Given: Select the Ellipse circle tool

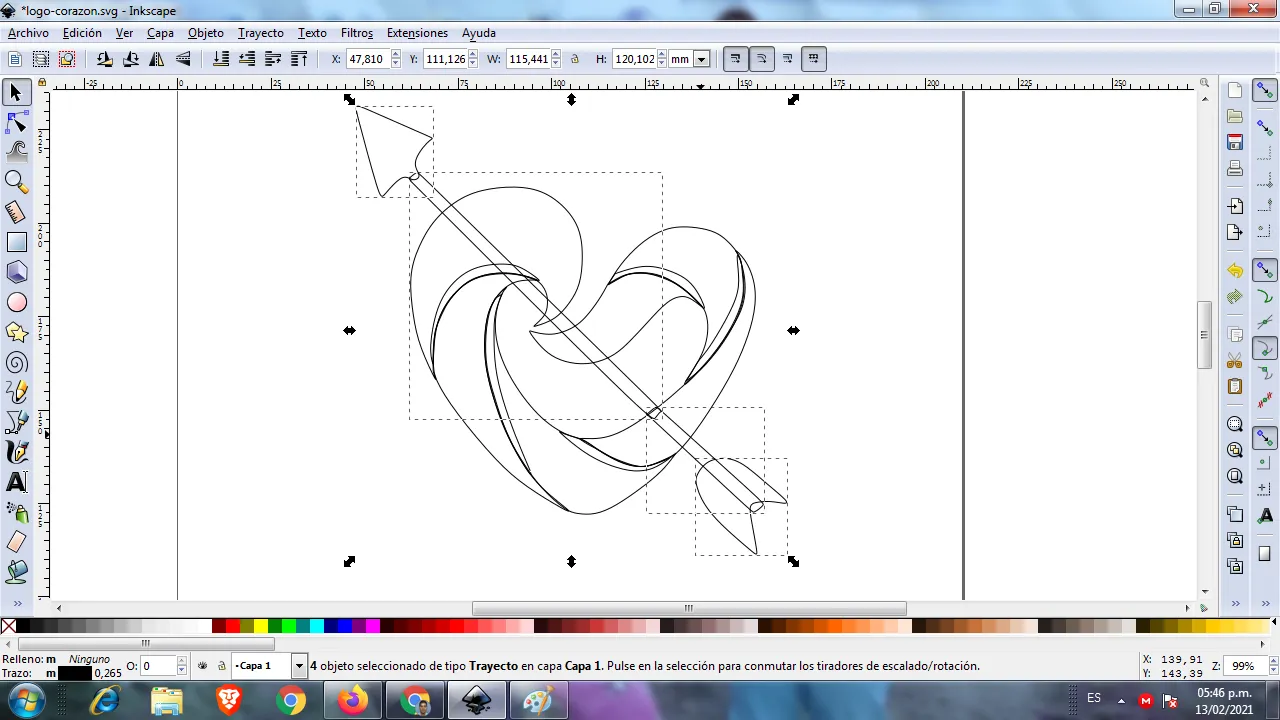Looking at the screenshot, I should [x=16, y=302].
